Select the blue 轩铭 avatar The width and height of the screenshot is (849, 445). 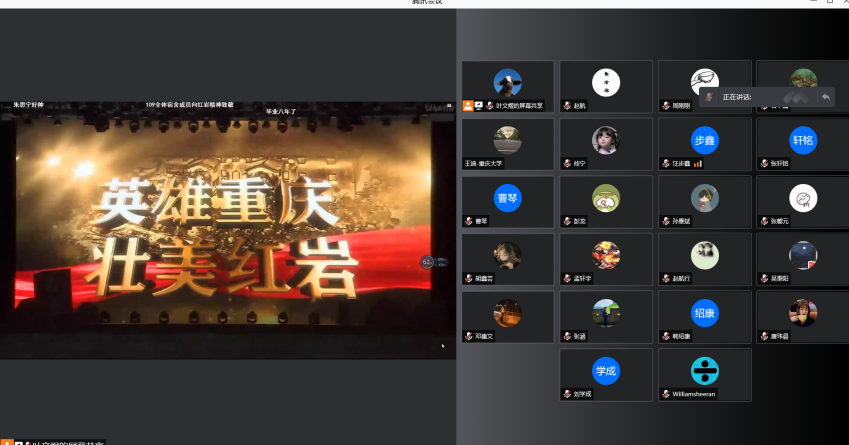point(803,140)
